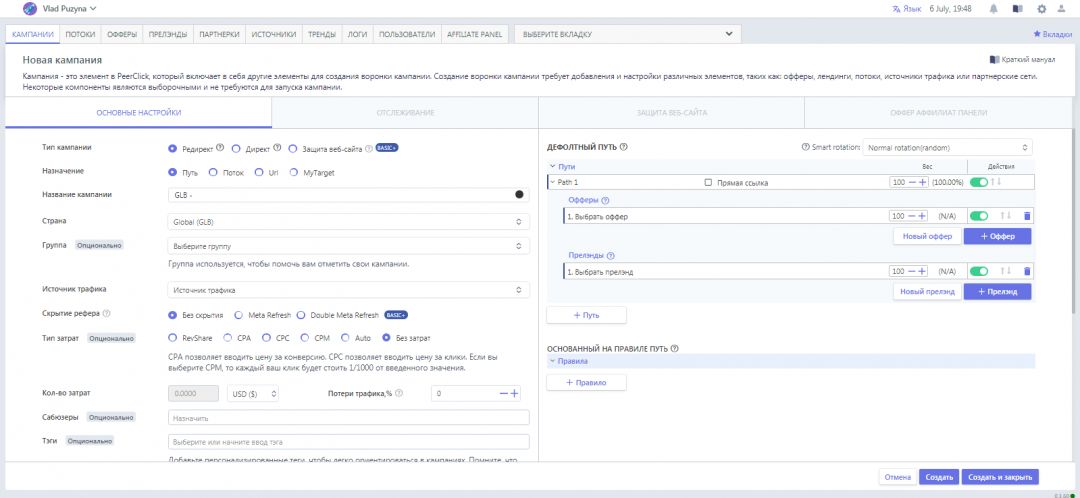Open the notifications bell in header
The height and width of the screenshot is (498, 1080).
pos(993,9)
